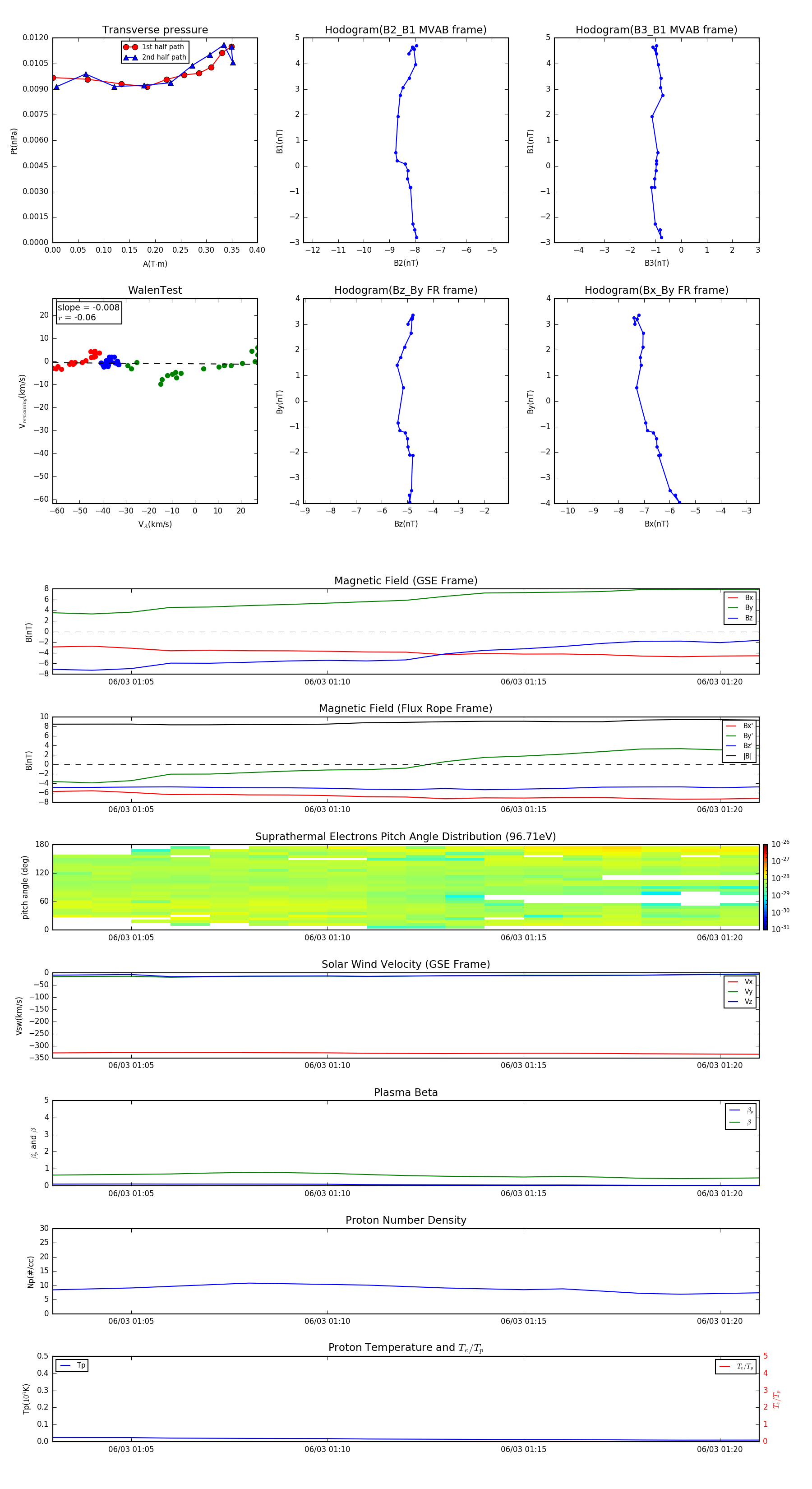Click the "Bx(nT)" x-axis label

click(656, 524)
